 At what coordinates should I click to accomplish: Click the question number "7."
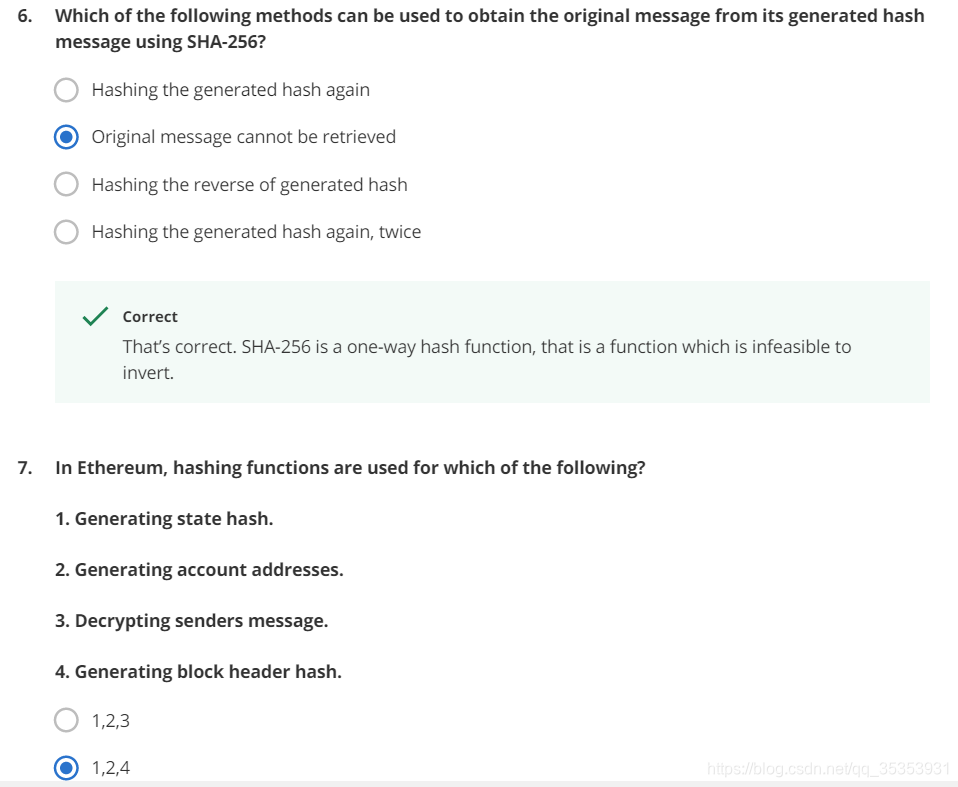click(25, 467)
